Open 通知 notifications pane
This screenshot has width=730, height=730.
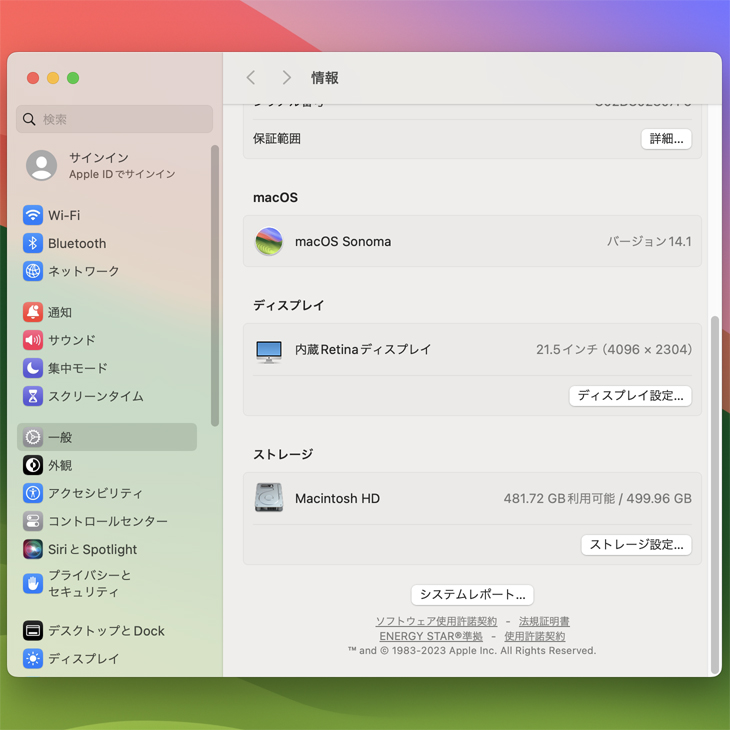point(60,312)
